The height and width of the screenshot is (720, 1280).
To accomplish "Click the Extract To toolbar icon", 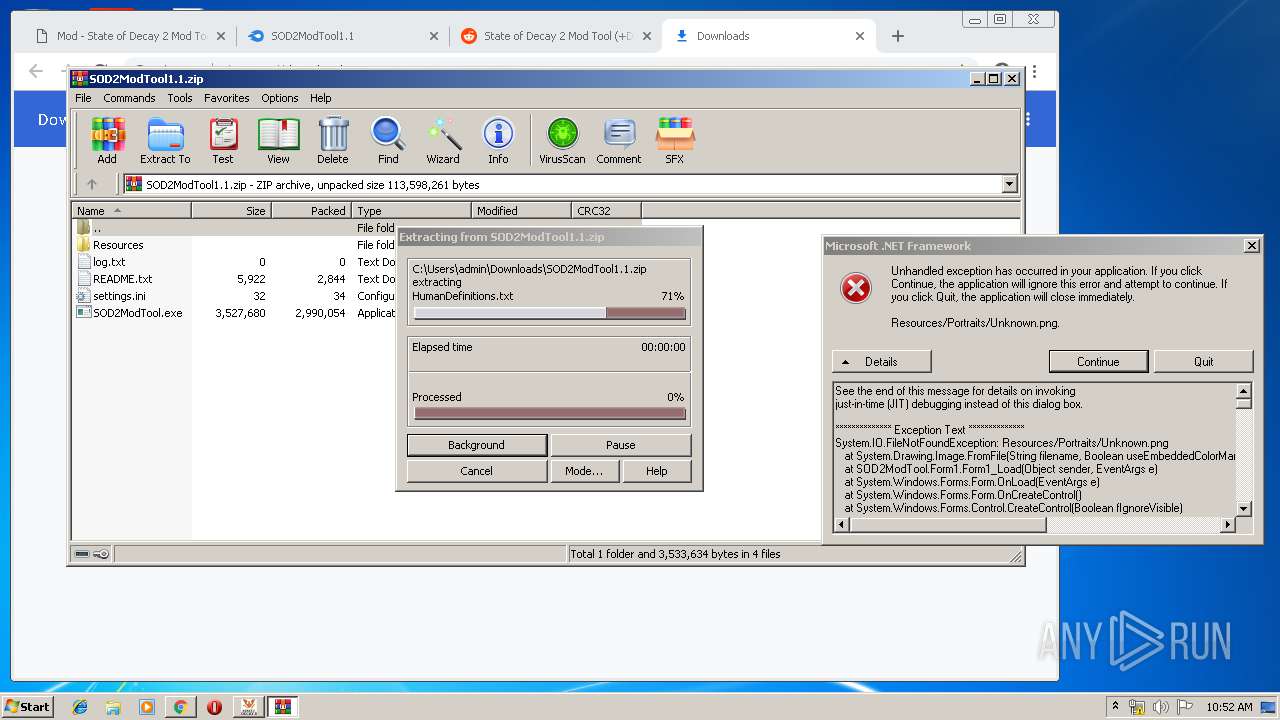I will click(x=165, y=140).
